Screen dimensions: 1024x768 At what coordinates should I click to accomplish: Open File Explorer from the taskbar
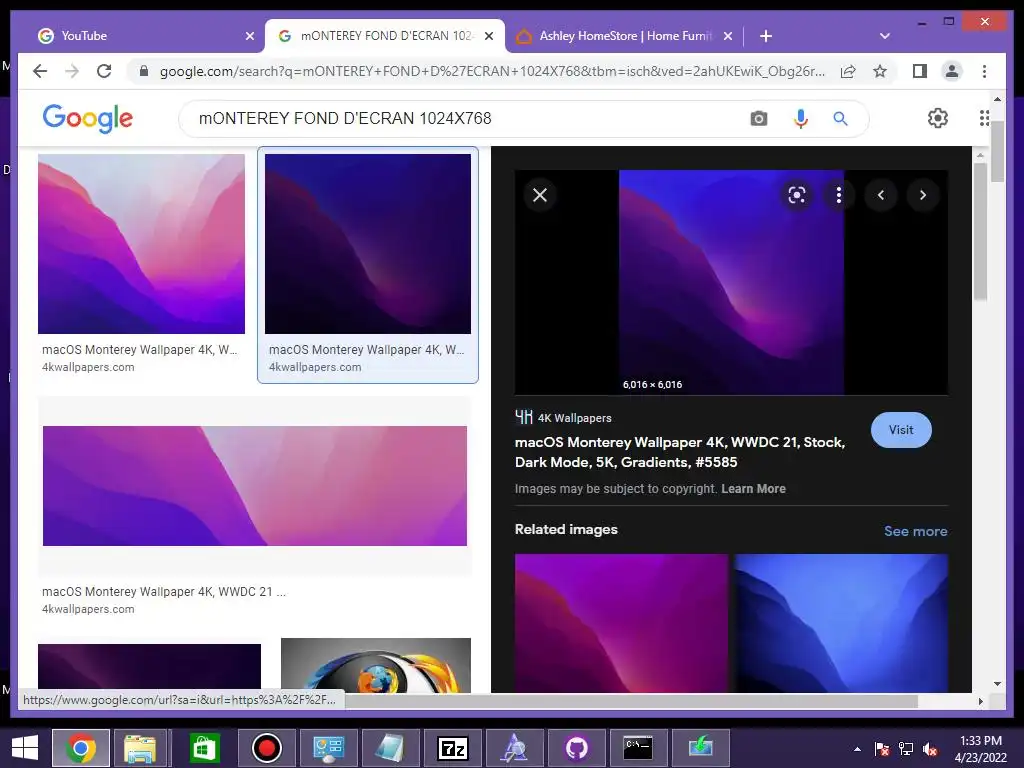[140, 748]
